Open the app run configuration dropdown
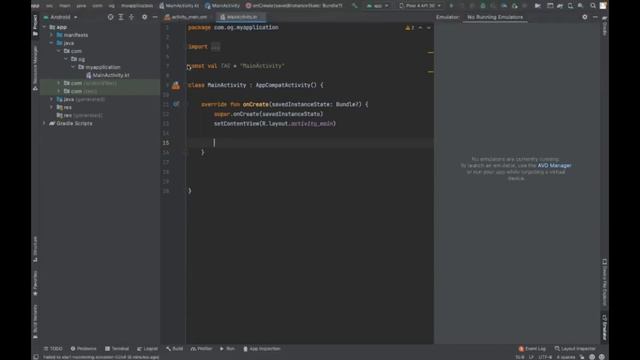This screenshot has width=640, height=360. point(378,6)
